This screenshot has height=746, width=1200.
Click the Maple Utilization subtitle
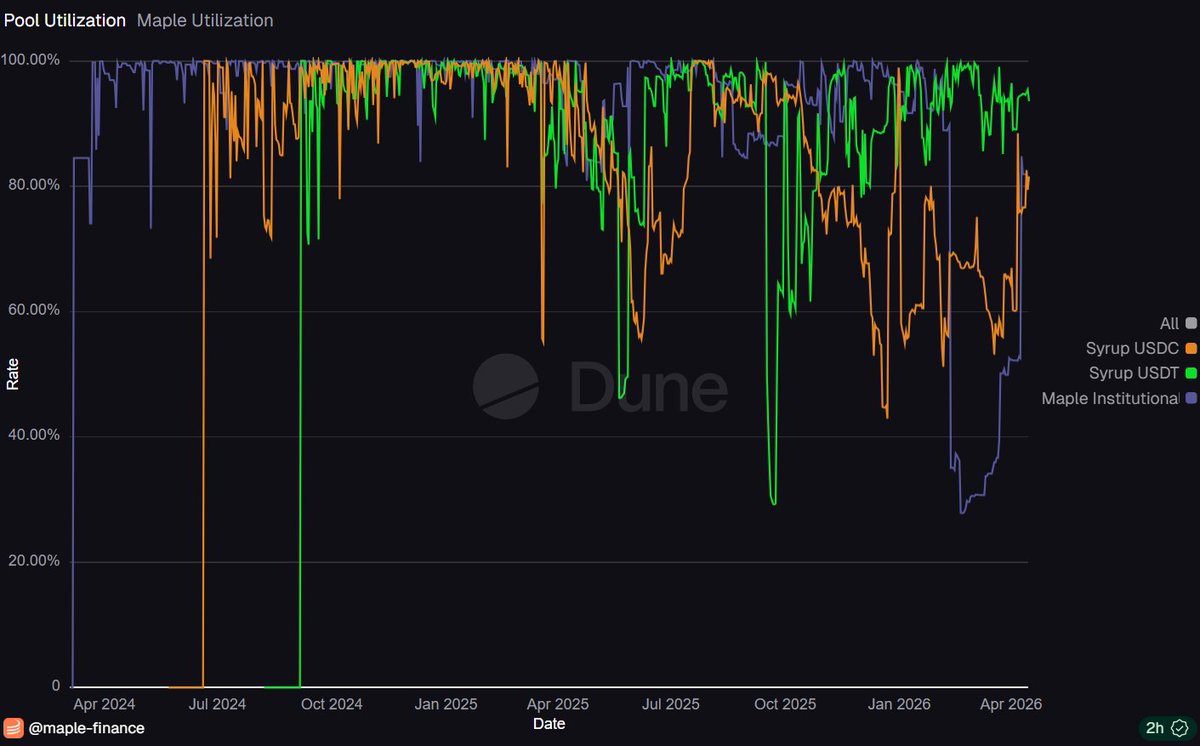[x=205, y=20]
